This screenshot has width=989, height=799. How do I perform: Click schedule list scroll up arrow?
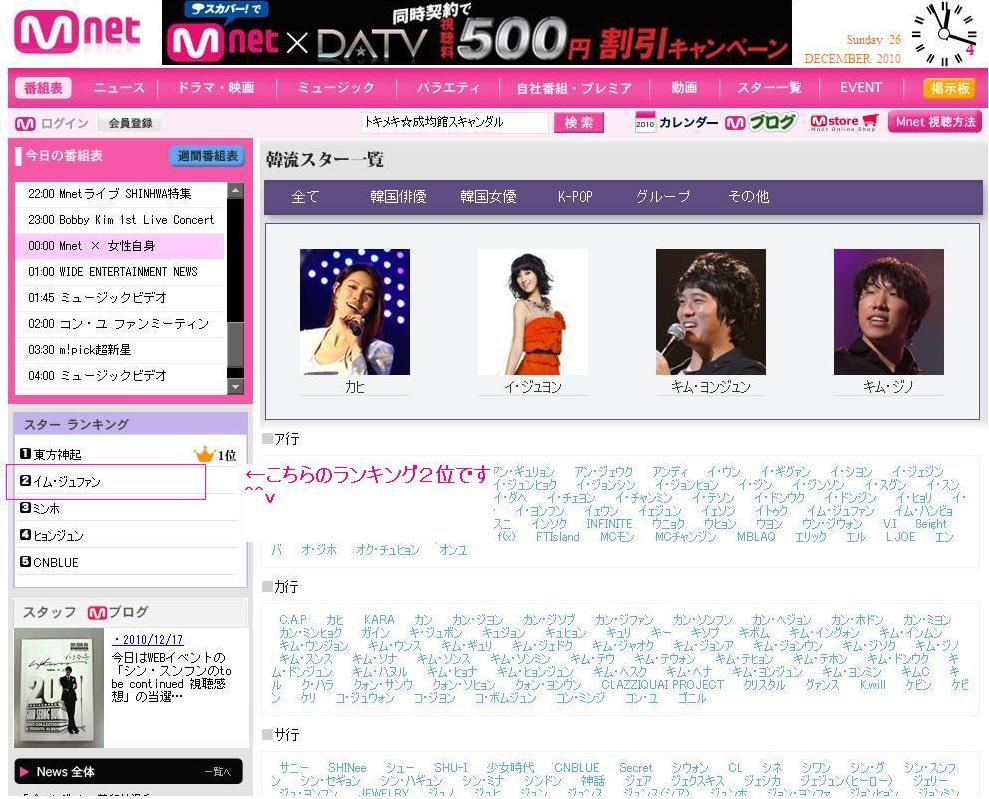(235, 190)
